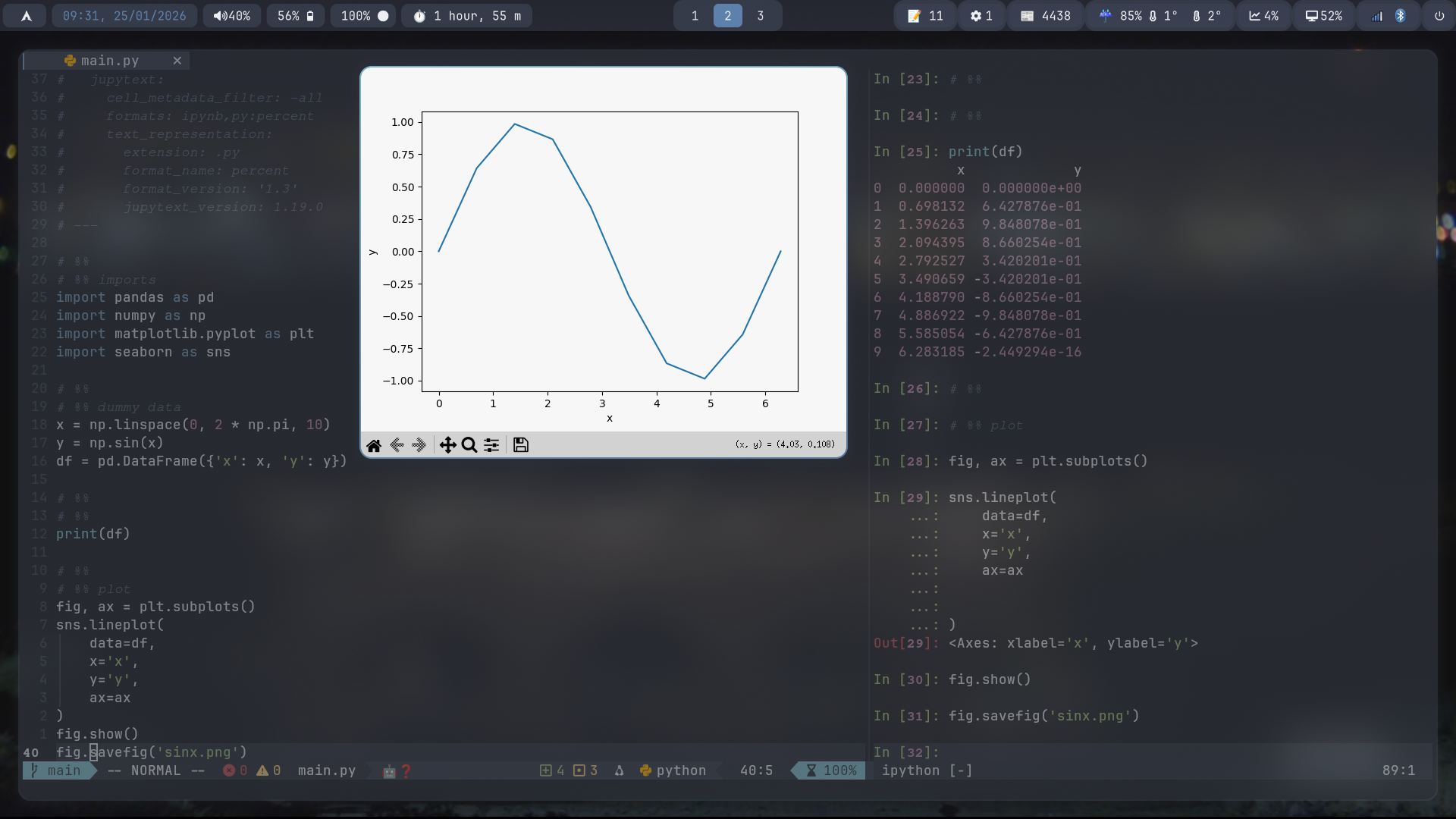This screenshot has height=819, width=1456.
Task: Switch to workspace 1
Action: 695,16
